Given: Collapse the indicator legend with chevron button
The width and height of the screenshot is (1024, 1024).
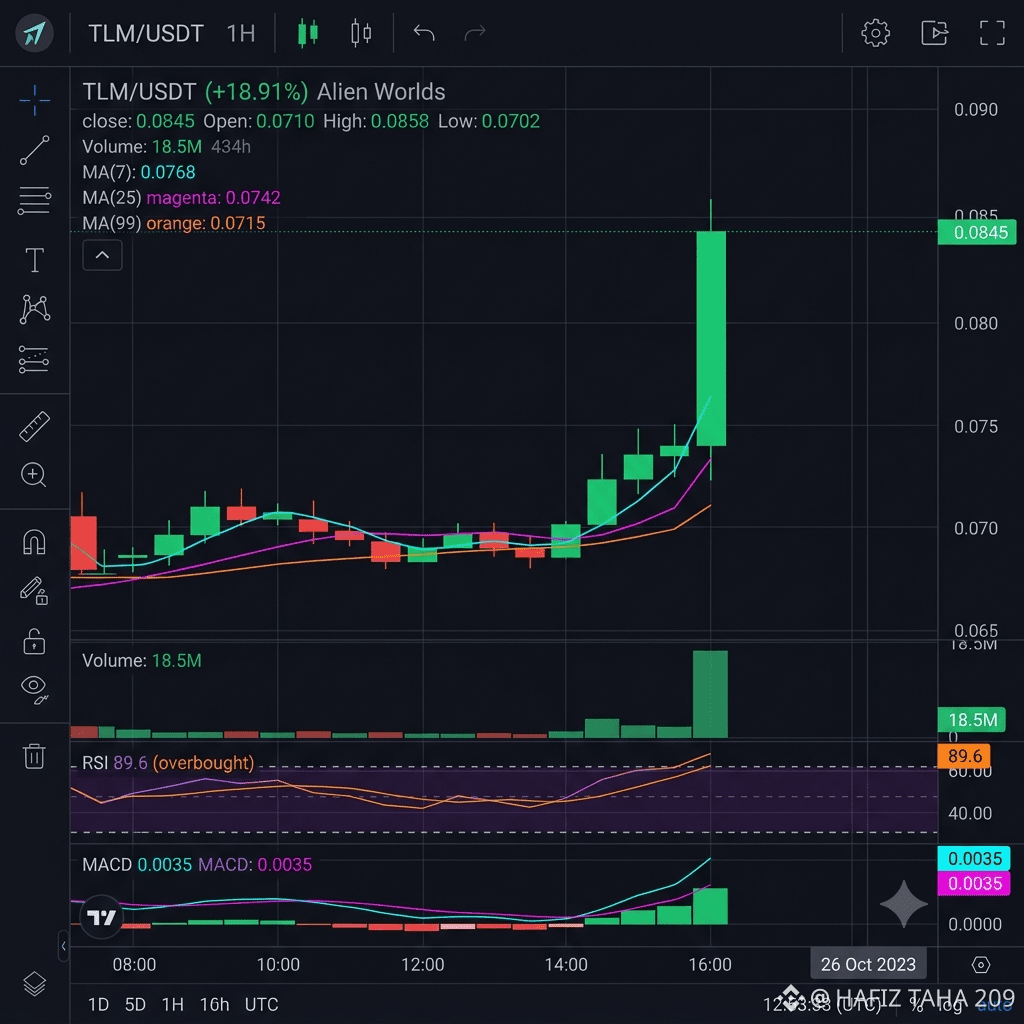Looking at the screenshot, I should click(103, 255).
